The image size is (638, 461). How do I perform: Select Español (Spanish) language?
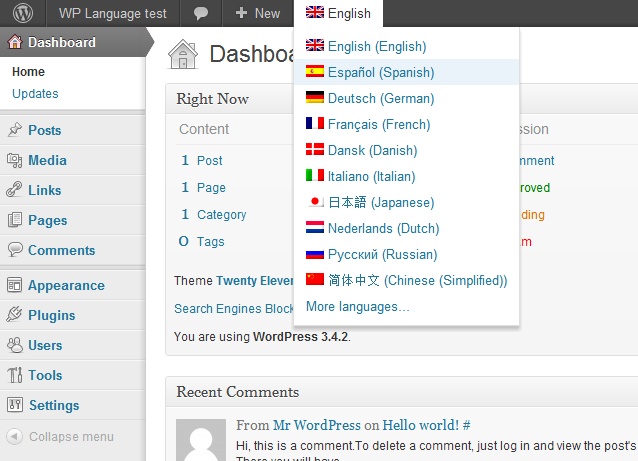[x=406, y=72]
